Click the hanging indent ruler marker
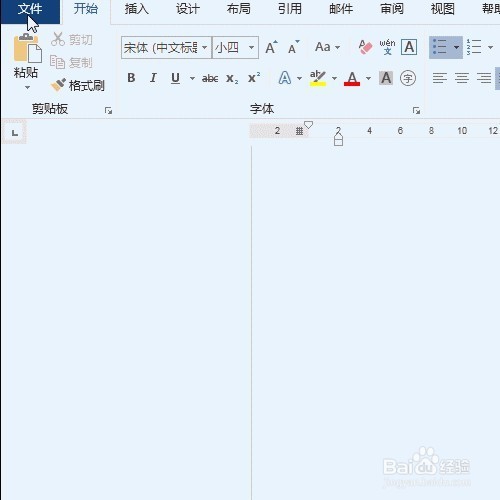500x500 pixels. pos(338,136)
